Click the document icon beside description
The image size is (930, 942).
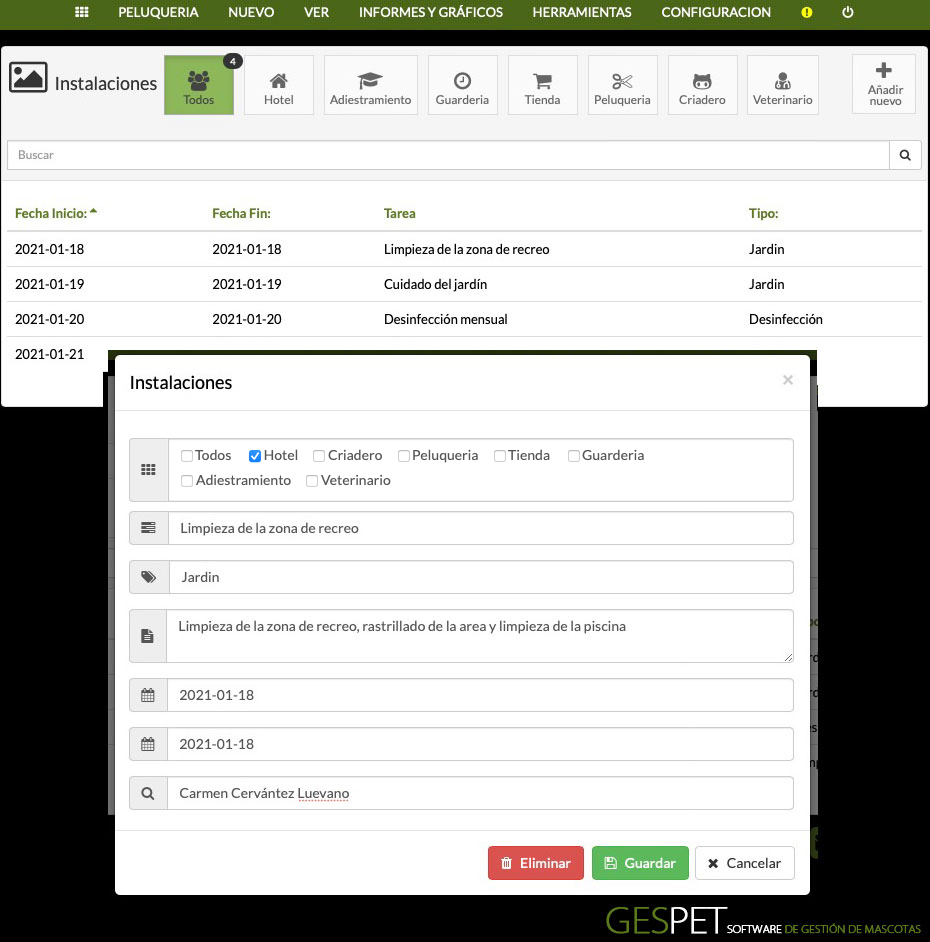[x=148, y=636]
